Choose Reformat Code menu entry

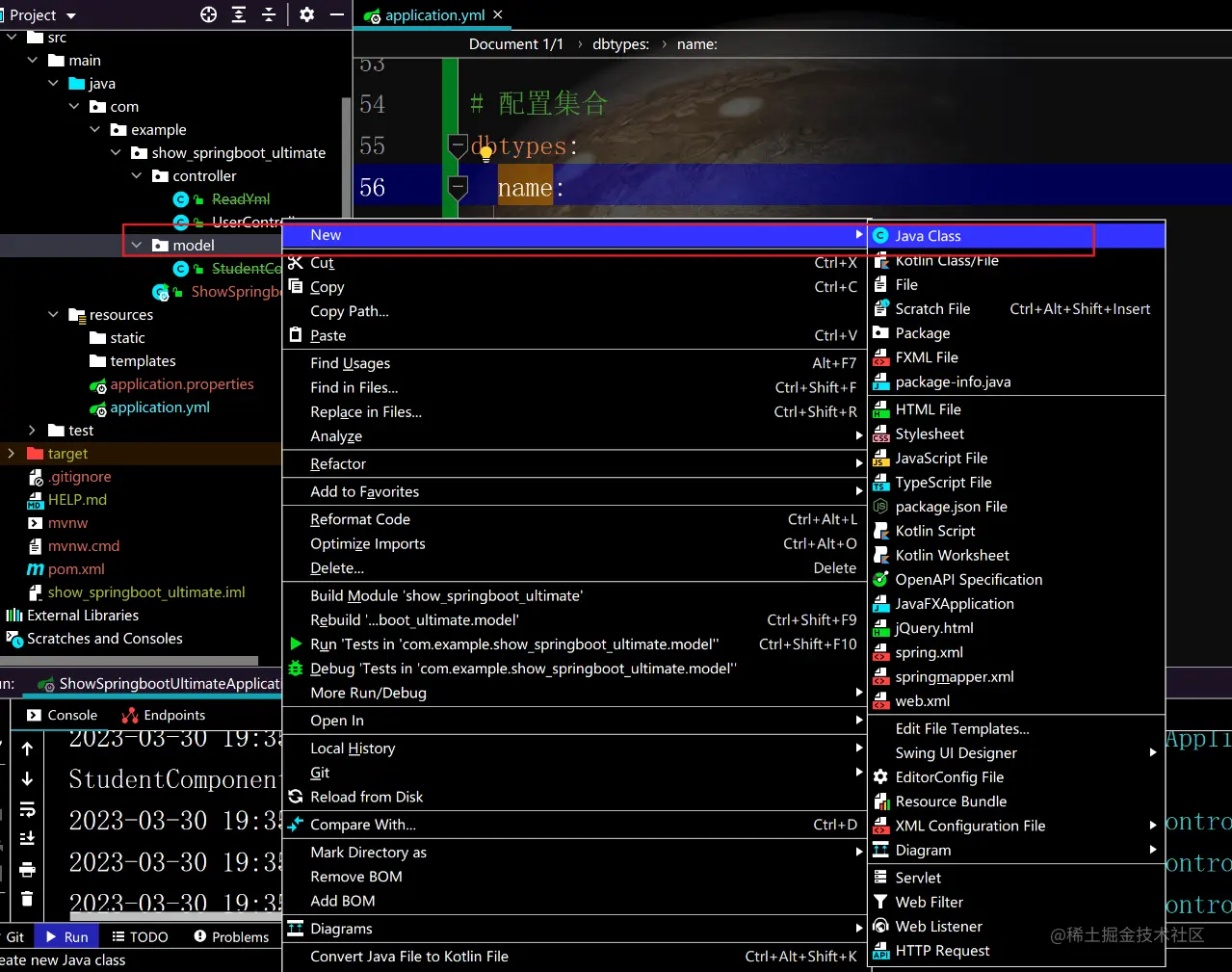(575, 519)
